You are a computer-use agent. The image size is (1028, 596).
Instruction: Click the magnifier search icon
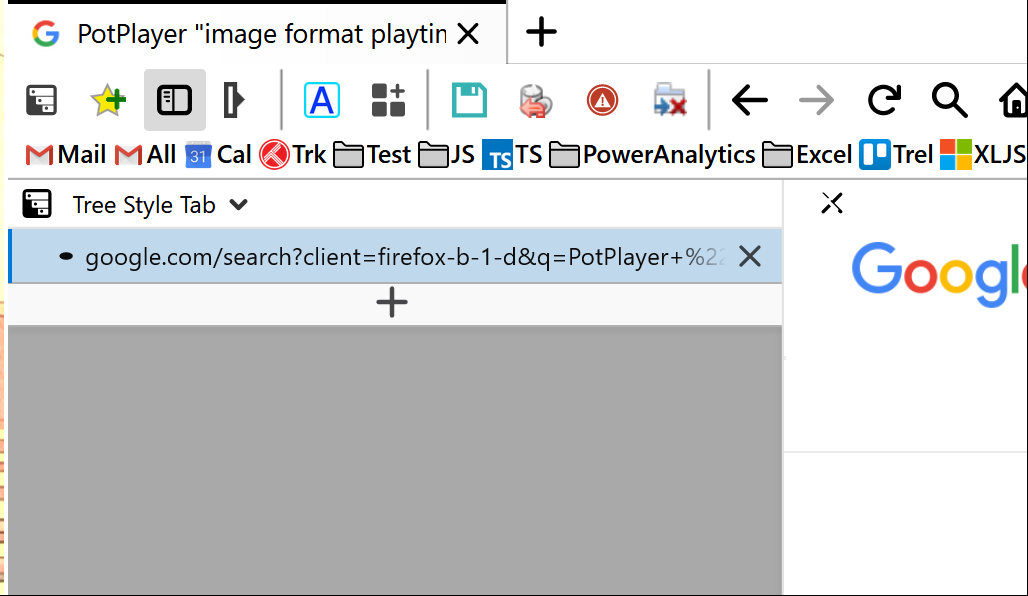(949, 100)
